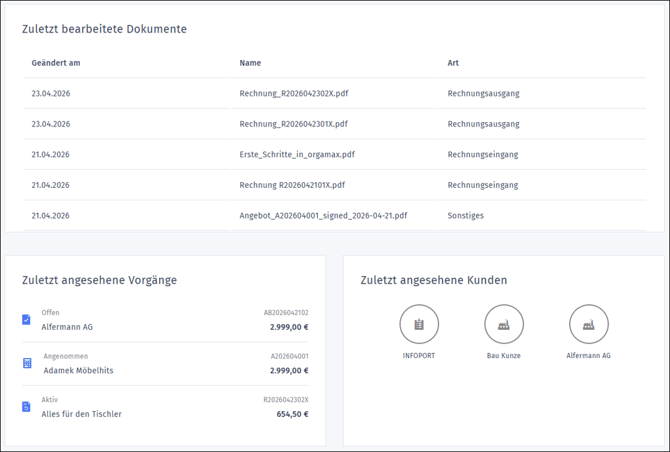The height and width of the screenshot is (452, 670).
Task: Select the Rechnungseingang cell for Rechnung R2026042101X.pdf
Action: tap(483, 185)
